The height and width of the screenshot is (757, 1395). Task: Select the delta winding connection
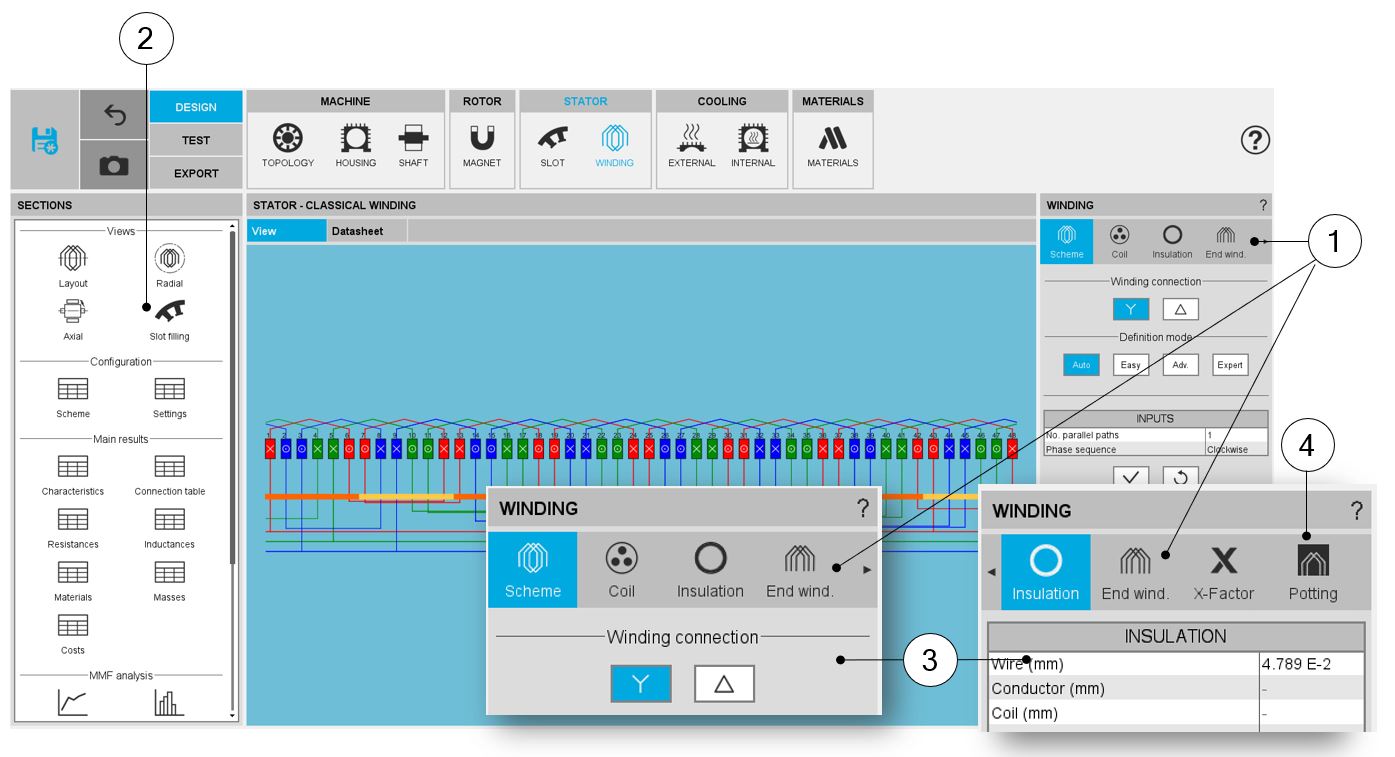click(1180, 310)
